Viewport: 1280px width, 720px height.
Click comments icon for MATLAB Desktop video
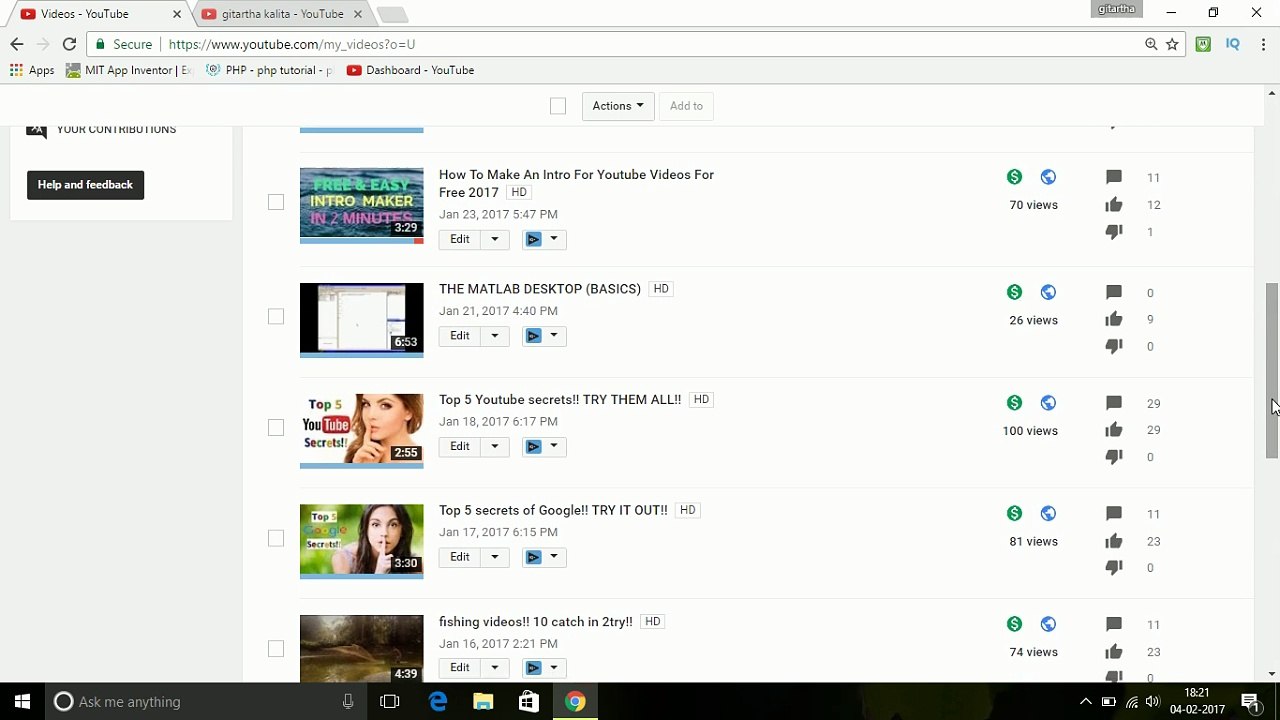coord(1114,292)
